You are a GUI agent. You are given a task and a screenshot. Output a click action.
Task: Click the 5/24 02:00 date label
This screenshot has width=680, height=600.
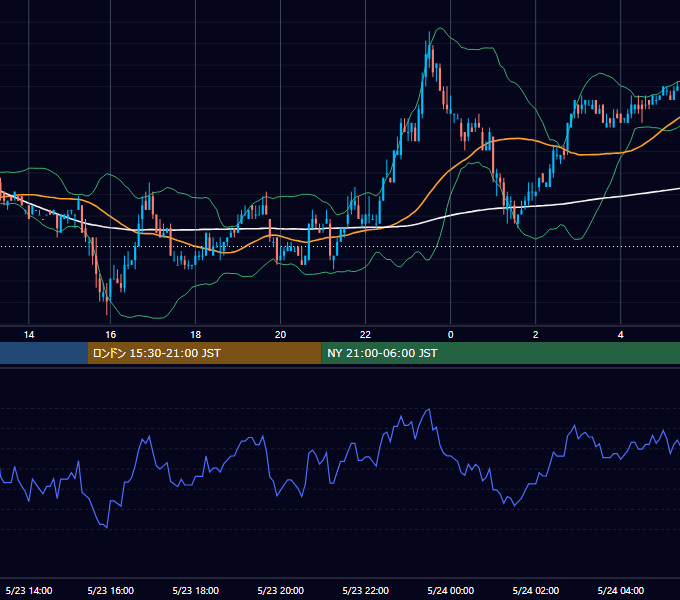536,590
